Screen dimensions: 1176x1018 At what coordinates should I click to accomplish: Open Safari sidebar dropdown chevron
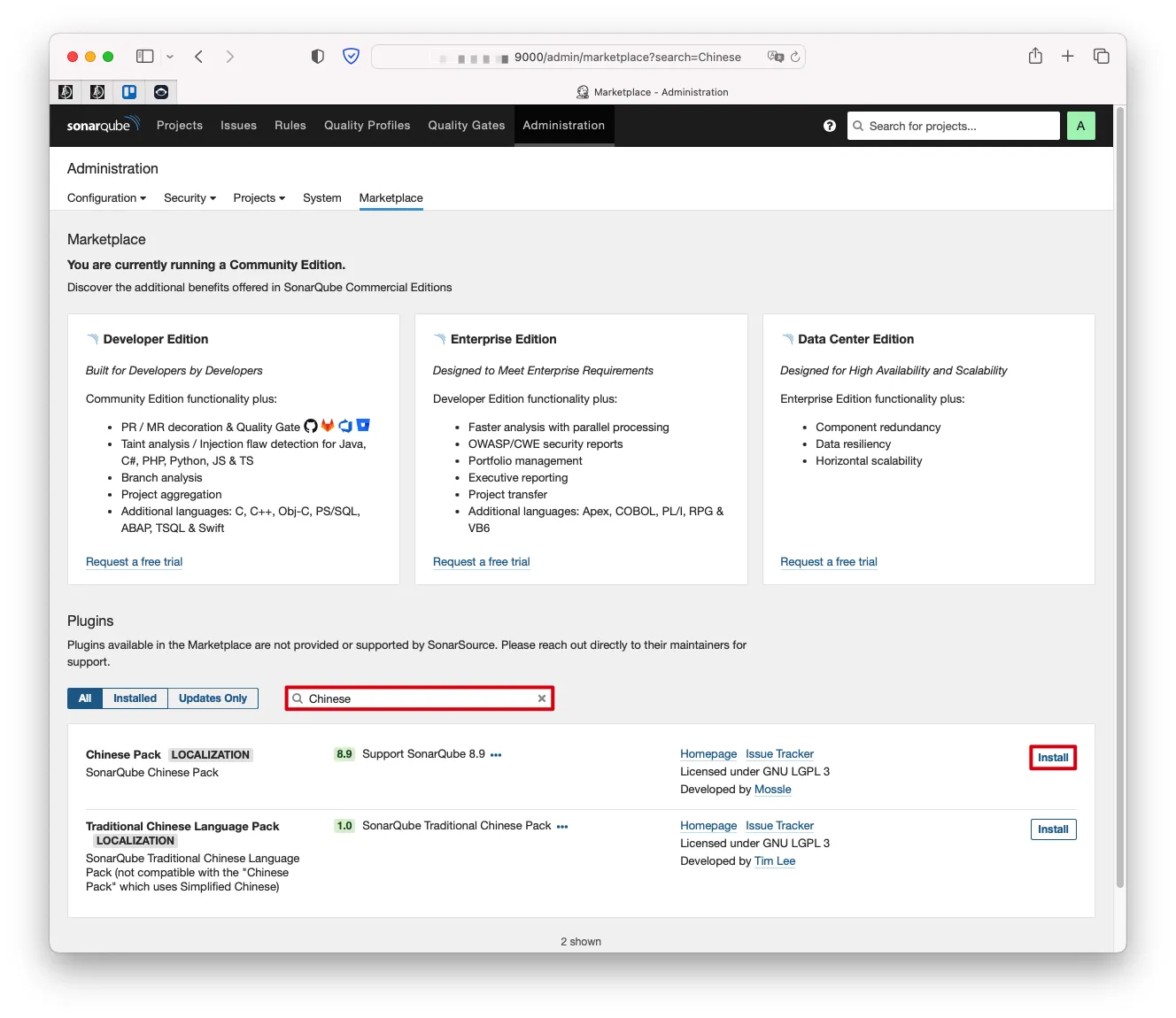click(170, 57)
